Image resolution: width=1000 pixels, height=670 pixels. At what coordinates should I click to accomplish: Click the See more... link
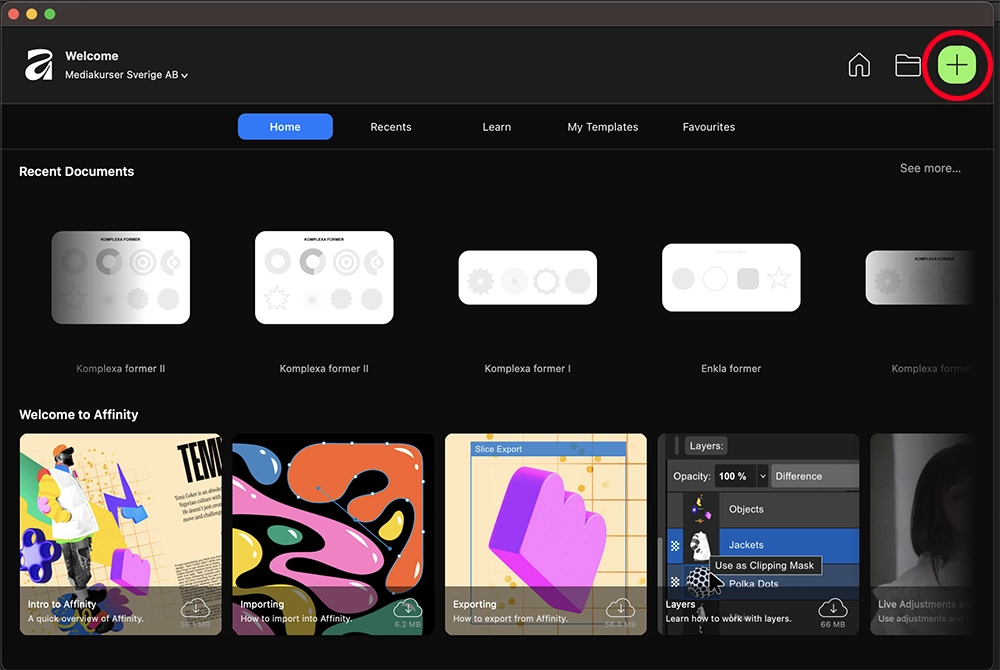point(930,168)
